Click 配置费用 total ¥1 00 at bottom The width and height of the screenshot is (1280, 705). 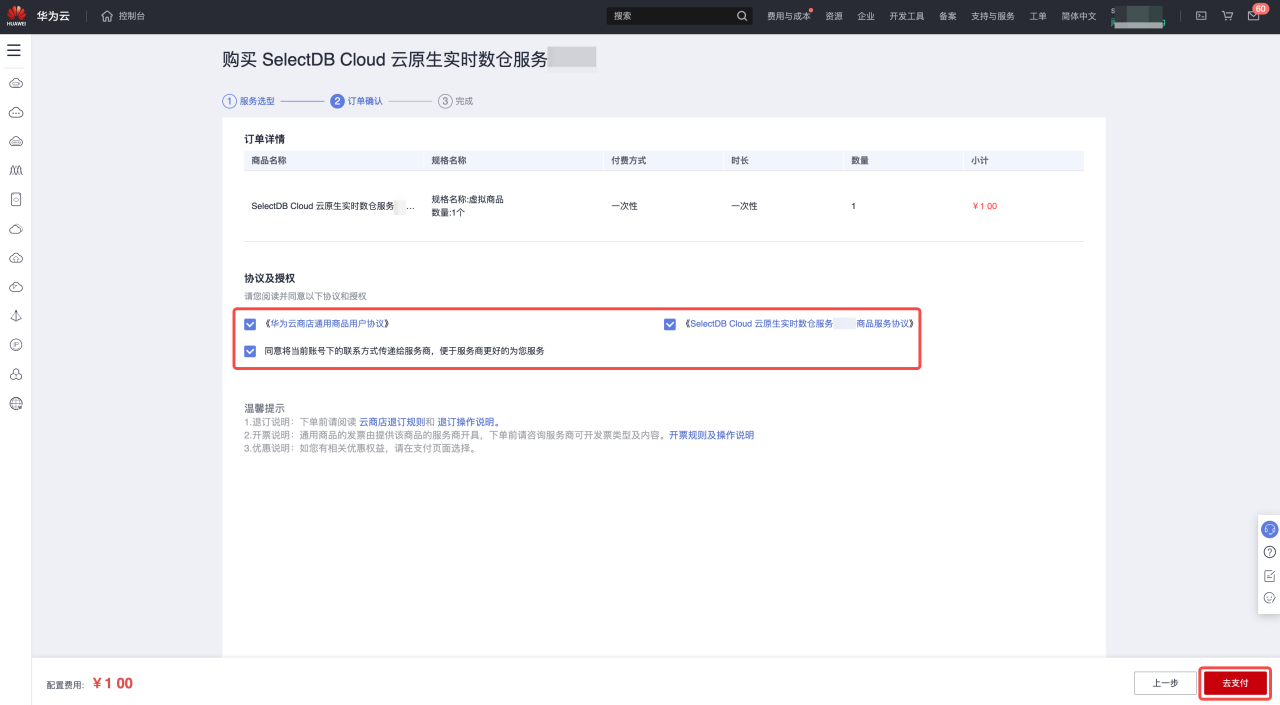click(112, 684)
